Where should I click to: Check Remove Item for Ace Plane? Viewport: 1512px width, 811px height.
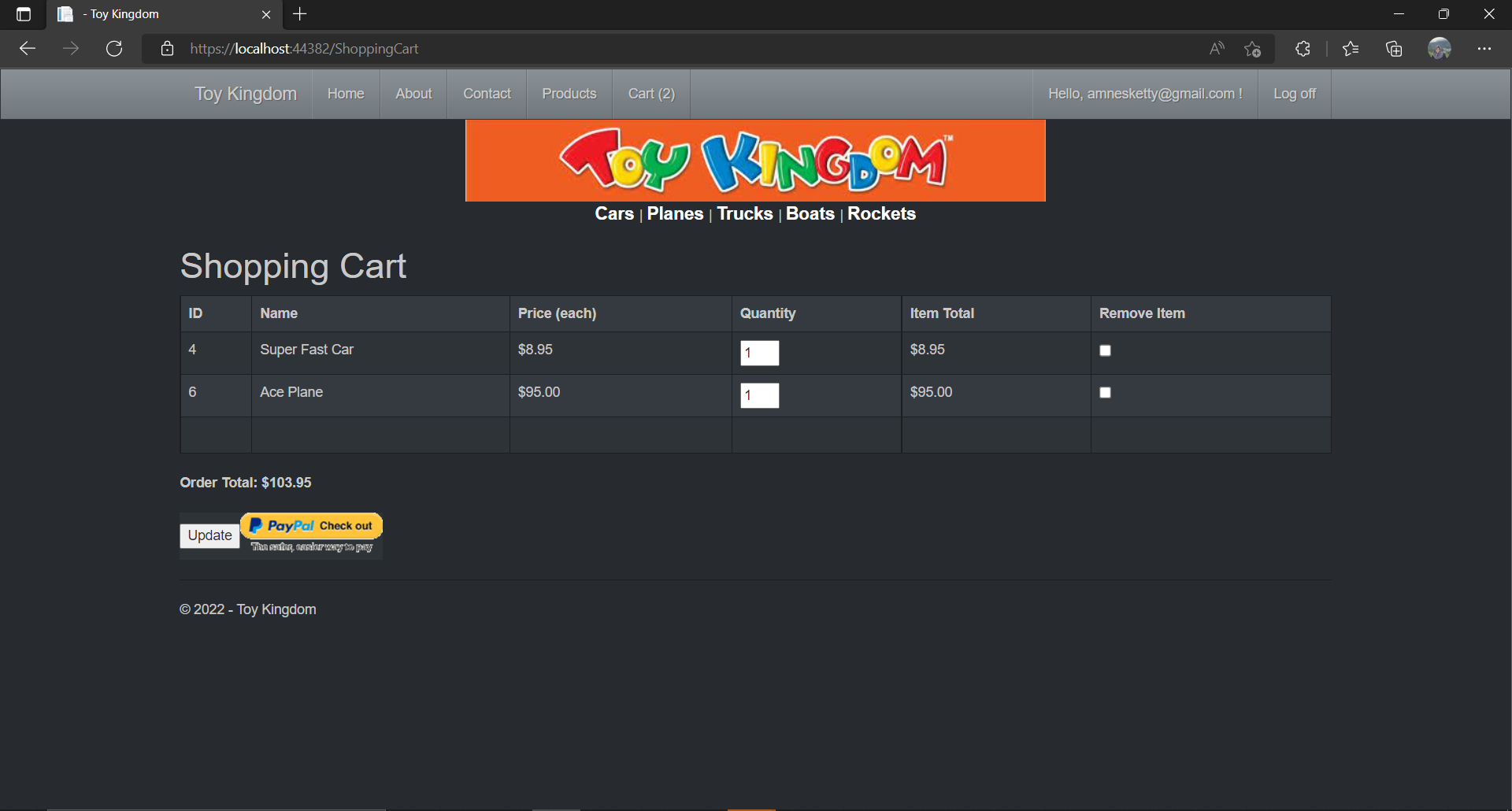tap(1105, 392)
